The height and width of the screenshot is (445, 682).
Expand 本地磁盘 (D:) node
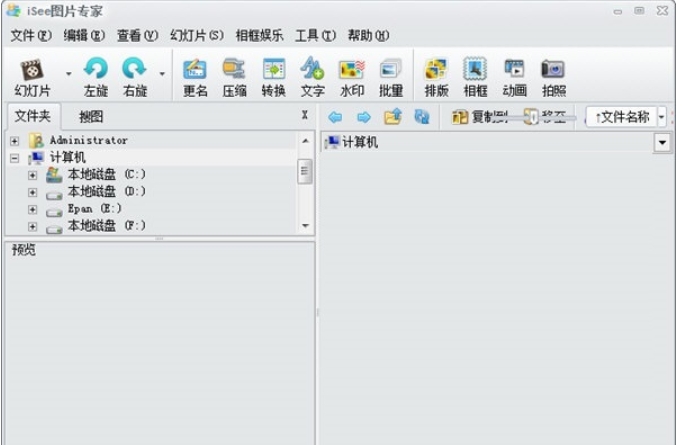pyautogui.click(x=32, y=192)
